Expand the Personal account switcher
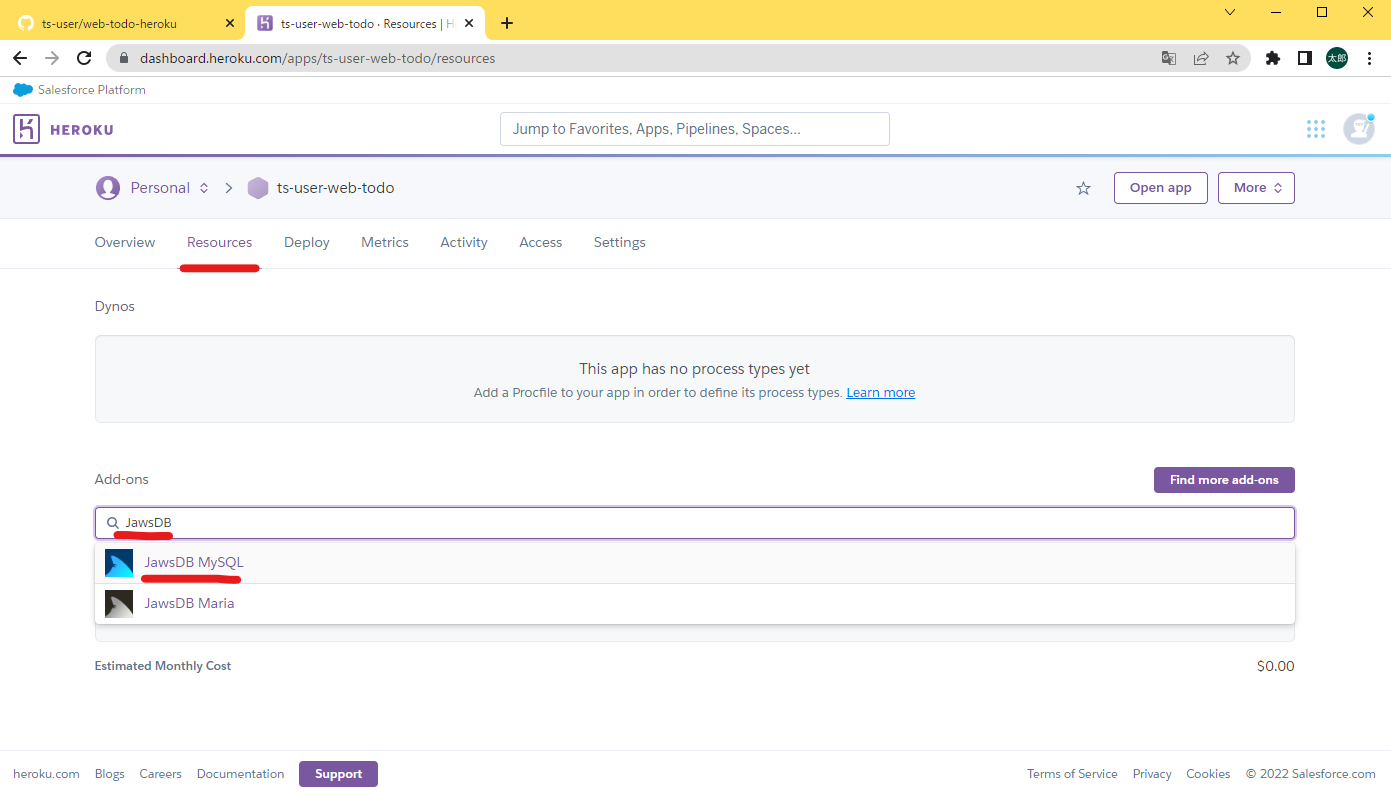Screen dimensions: 1391x796 tap(204, 188)
